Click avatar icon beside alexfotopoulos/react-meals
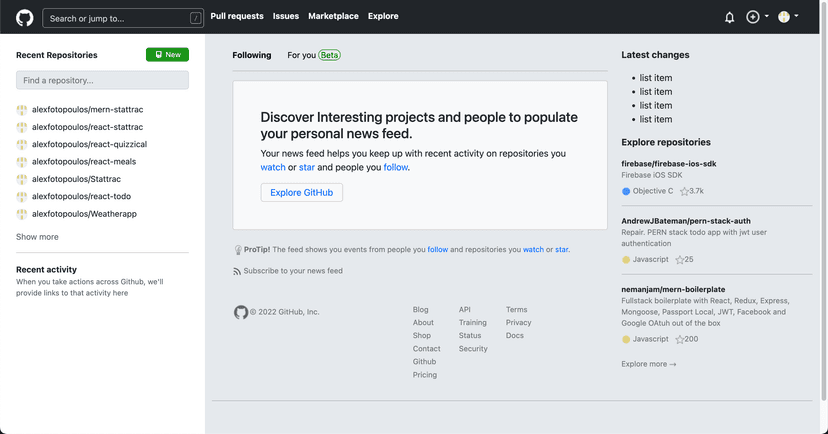828x434 pixels. [x=22, y=162]
